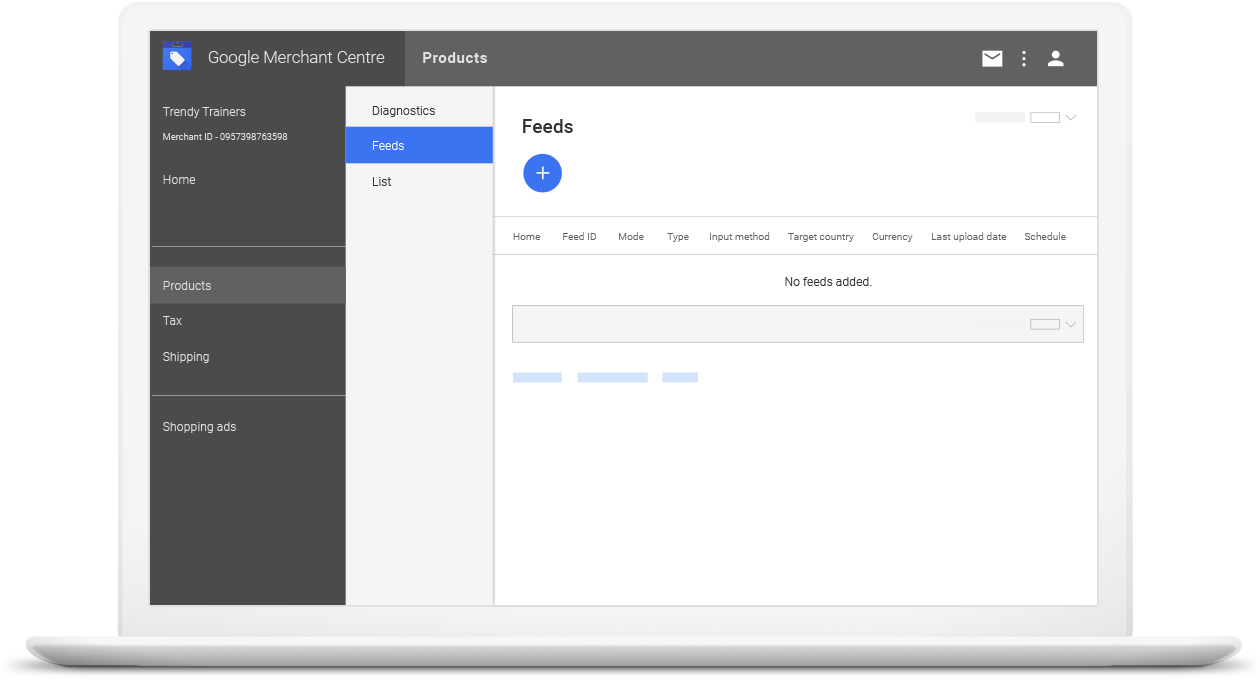Open Shipping in the sidebar
Image resolution: width=1260 pixels, height=694 pixels.
point(186,357)
